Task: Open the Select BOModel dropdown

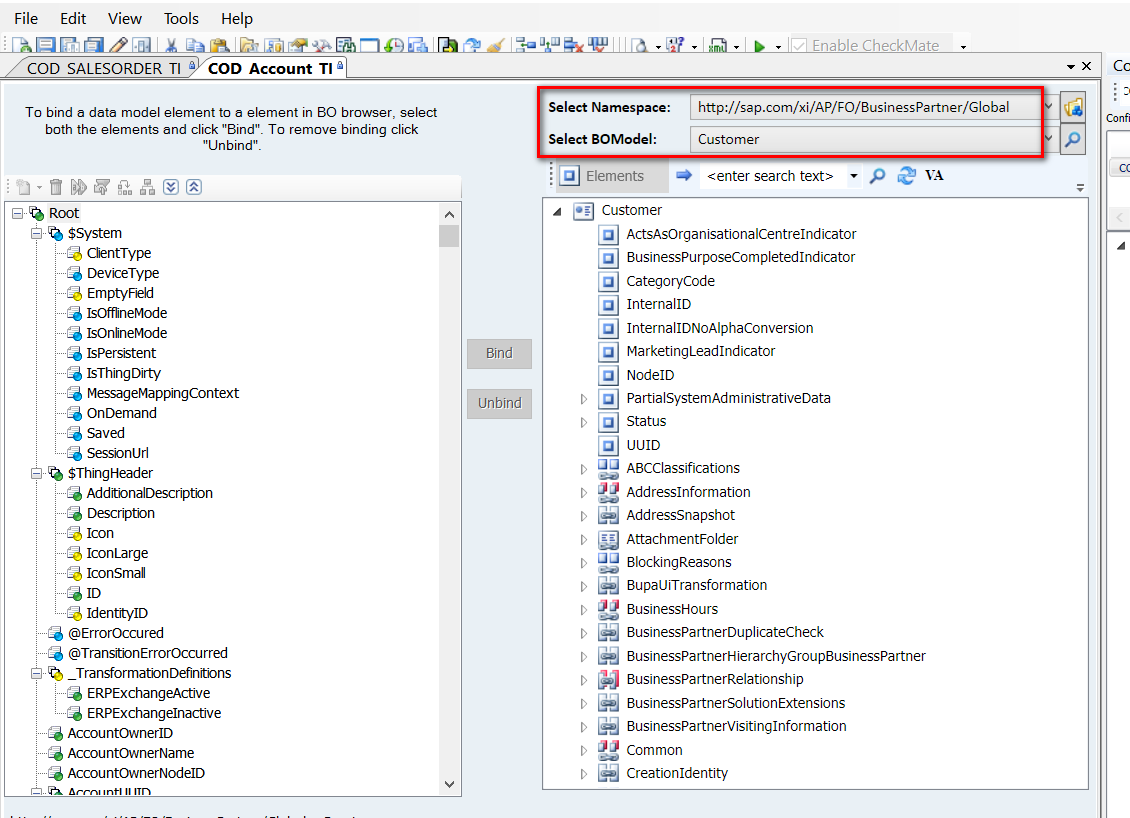Action: coord(1049,139)
